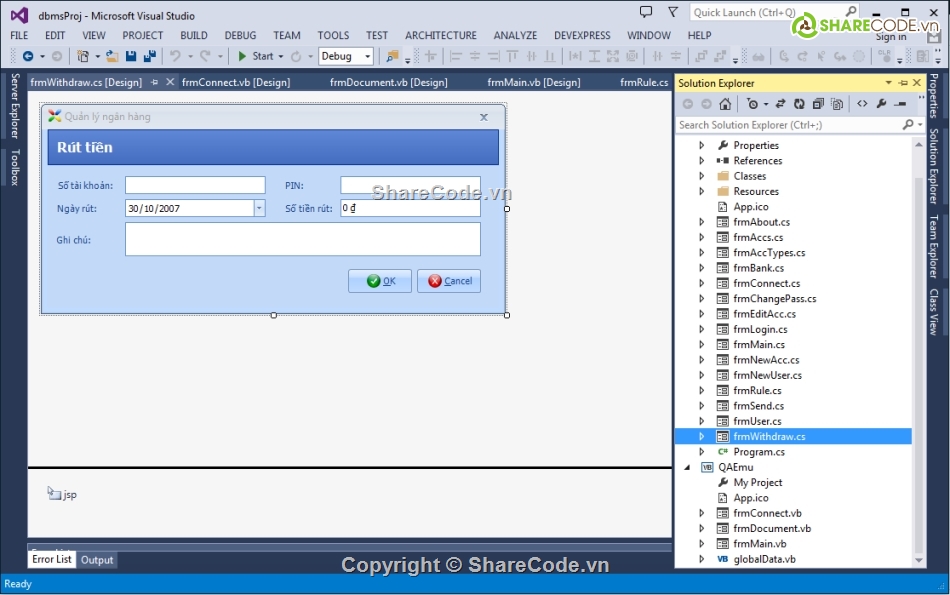Click the Số tiền rút input field
The width and height of the screenshot is (950, 595).
click(x=410, y=208)
